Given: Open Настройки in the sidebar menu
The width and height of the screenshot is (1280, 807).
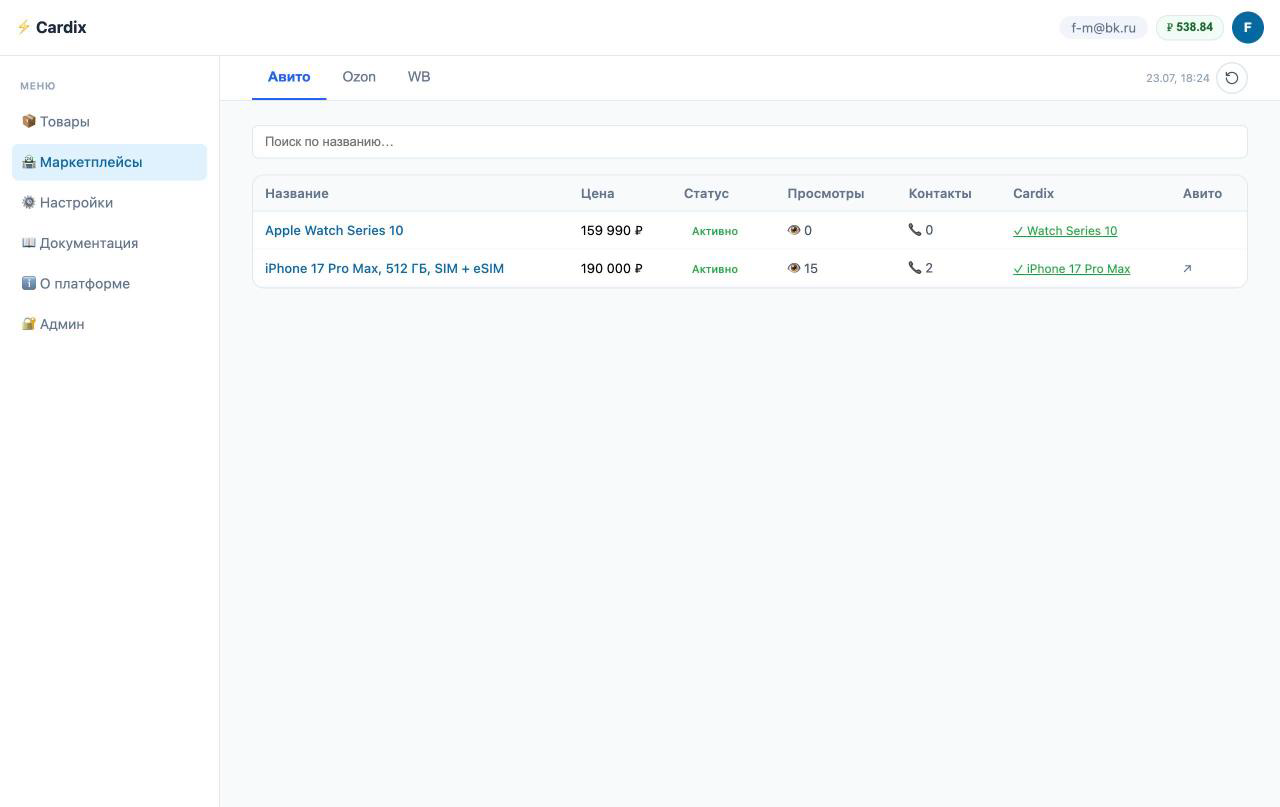Looking at the screenshot, I should pyautogui.click(x=109, y=202).
